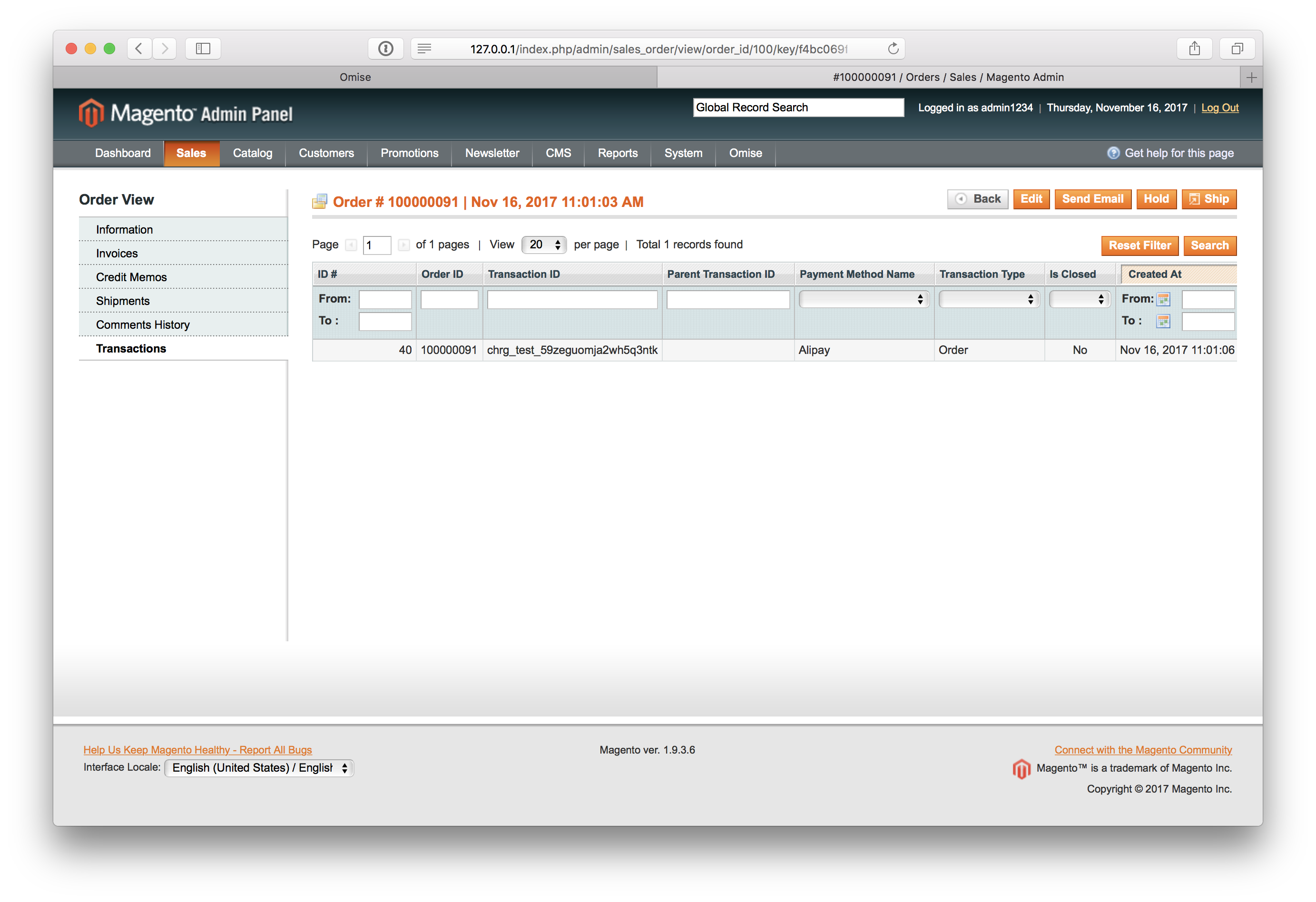
Task: Show Reader view icon in address bar
Action: [x=424, y=49]
